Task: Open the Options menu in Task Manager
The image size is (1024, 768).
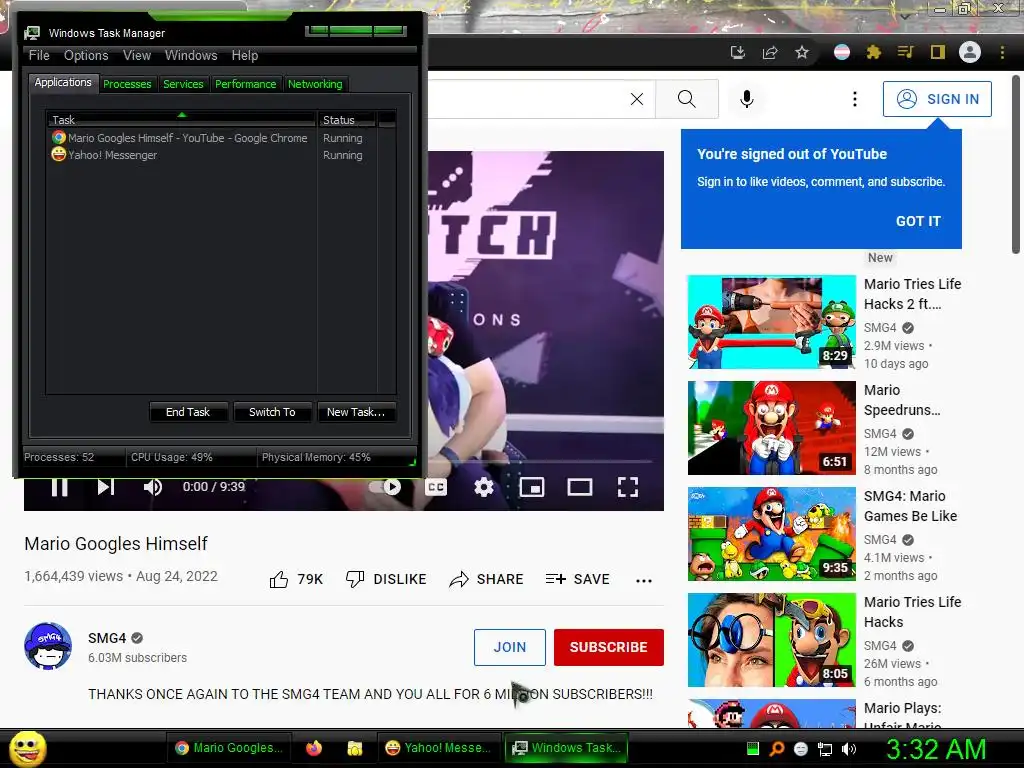Action: click(86, 56)
